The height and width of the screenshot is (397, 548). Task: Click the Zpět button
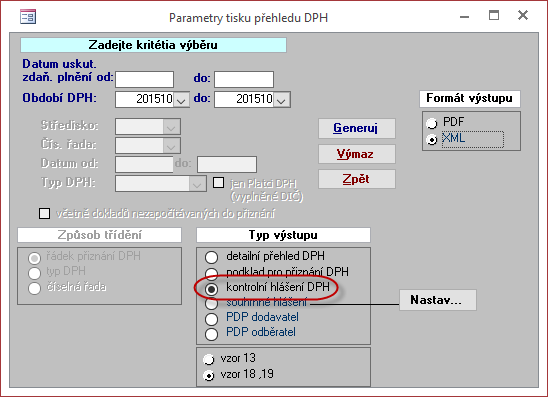coord(356,179)
